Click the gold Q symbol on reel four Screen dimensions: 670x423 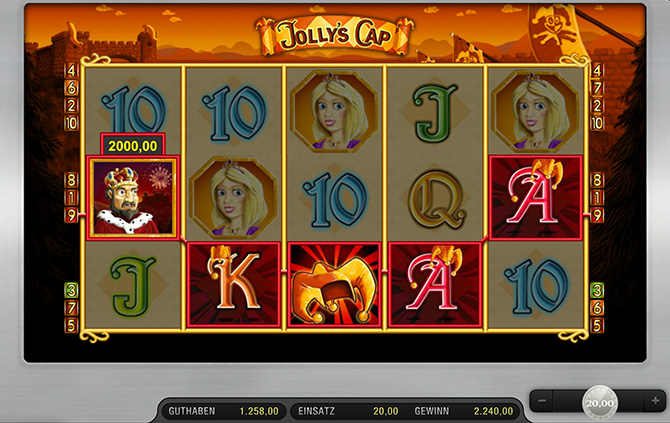pyautogui.click(x=436, y=199)
